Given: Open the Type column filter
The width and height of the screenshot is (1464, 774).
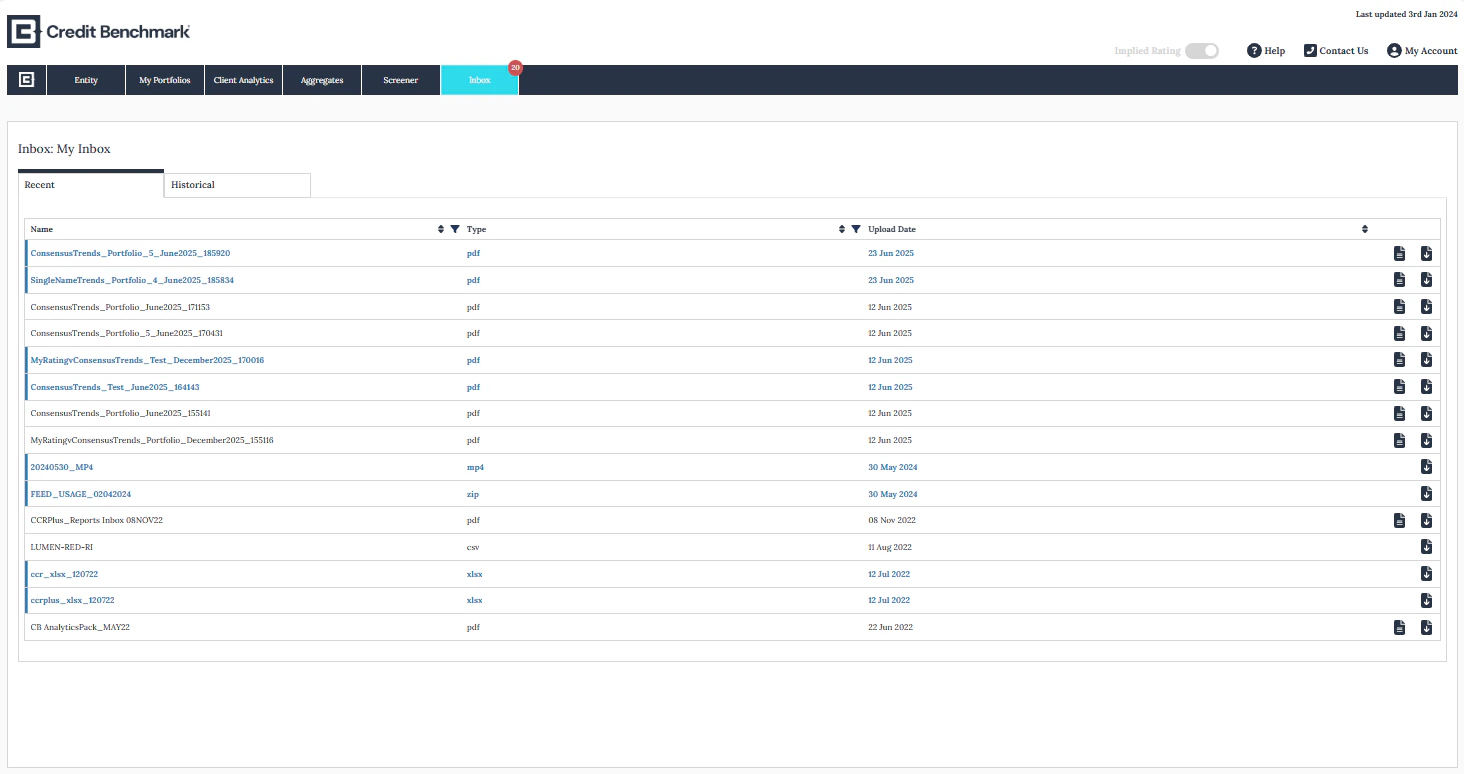Looking at the screenshot, I should coord(856,229).
